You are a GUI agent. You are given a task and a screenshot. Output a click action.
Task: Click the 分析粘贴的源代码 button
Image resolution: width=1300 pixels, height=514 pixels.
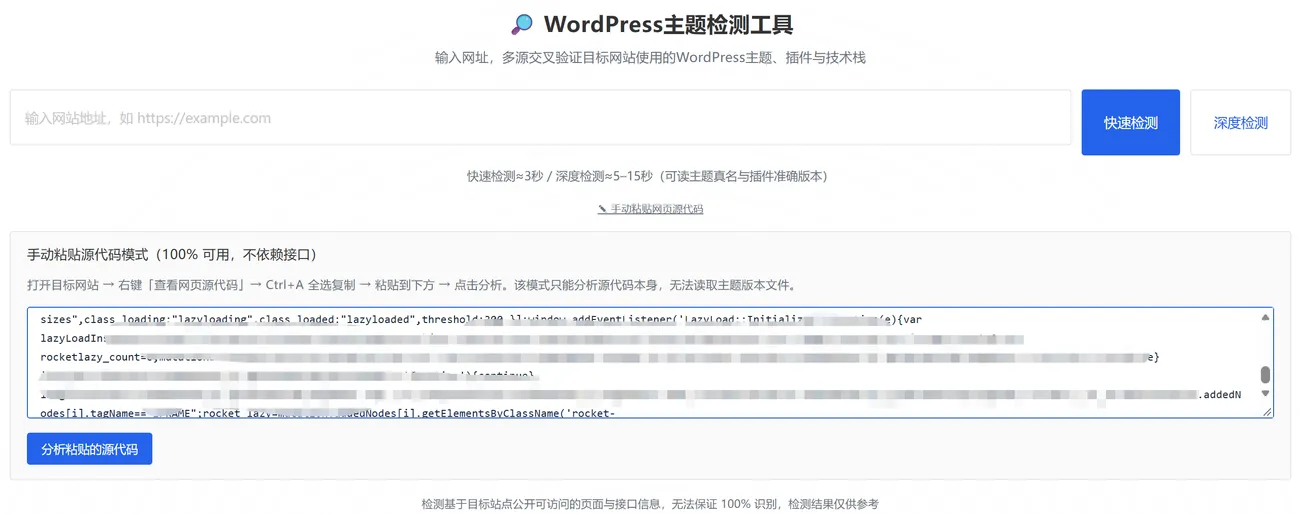point(89,449)
